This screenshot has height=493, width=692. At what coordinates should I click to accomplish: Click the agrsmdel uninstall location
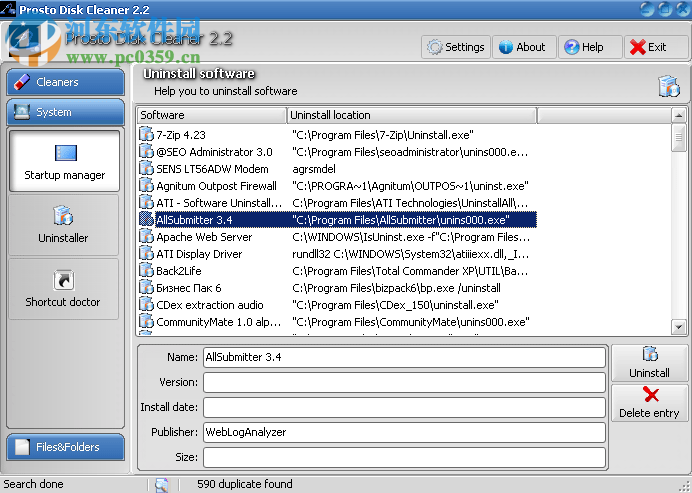click(314, 169)
